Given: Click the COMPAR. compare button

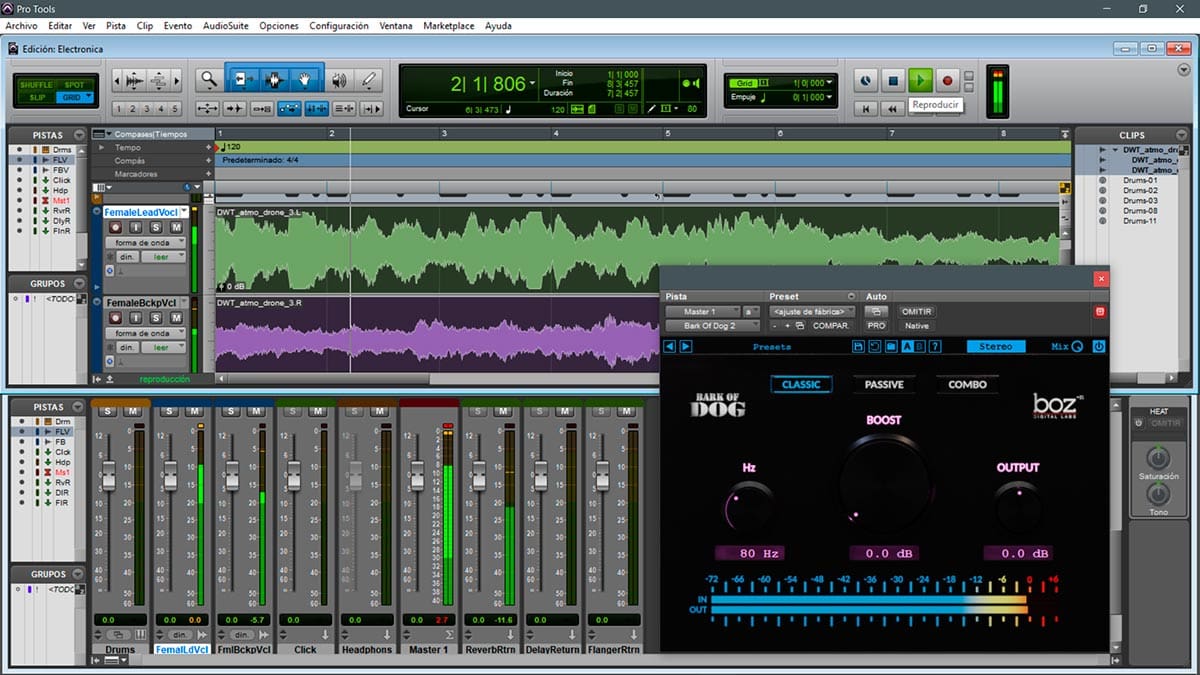Looking at the screenshot, I should 831,326.
